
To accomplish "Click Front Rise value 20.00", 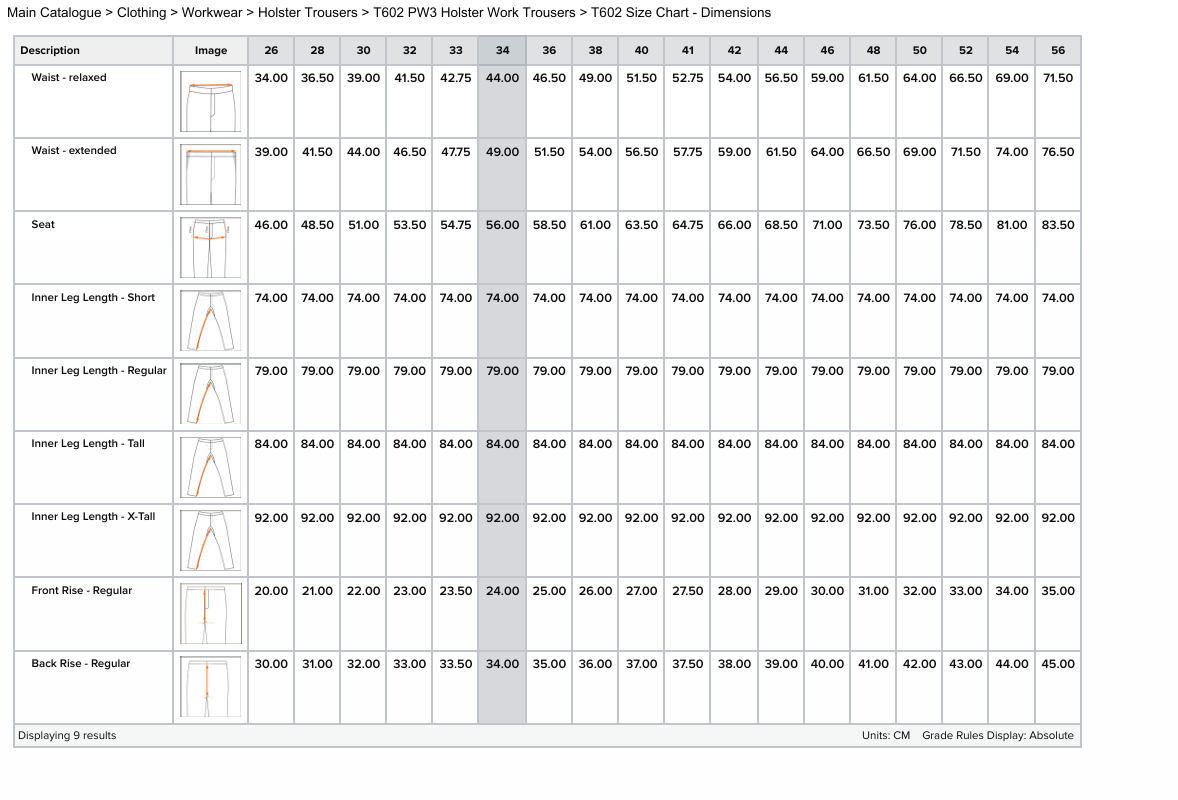I will pos(271,590).
